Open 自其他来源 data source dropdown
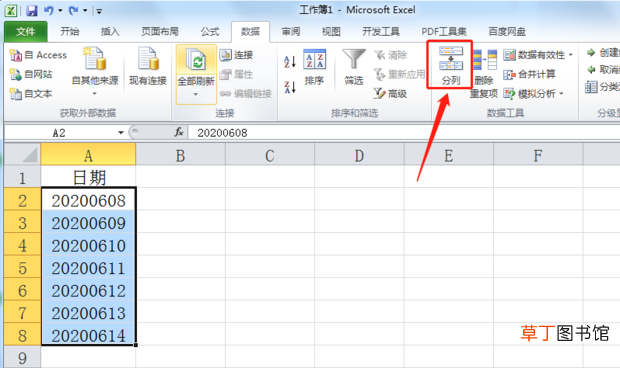 point(95,71)
